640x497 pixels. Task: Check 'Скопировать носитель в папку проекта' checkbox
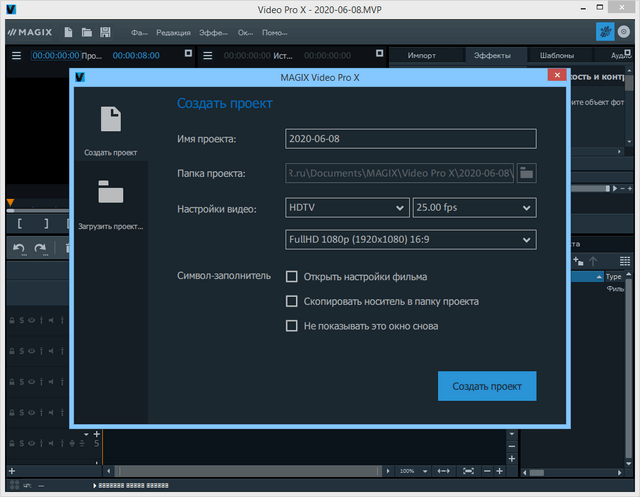[291, 302]
